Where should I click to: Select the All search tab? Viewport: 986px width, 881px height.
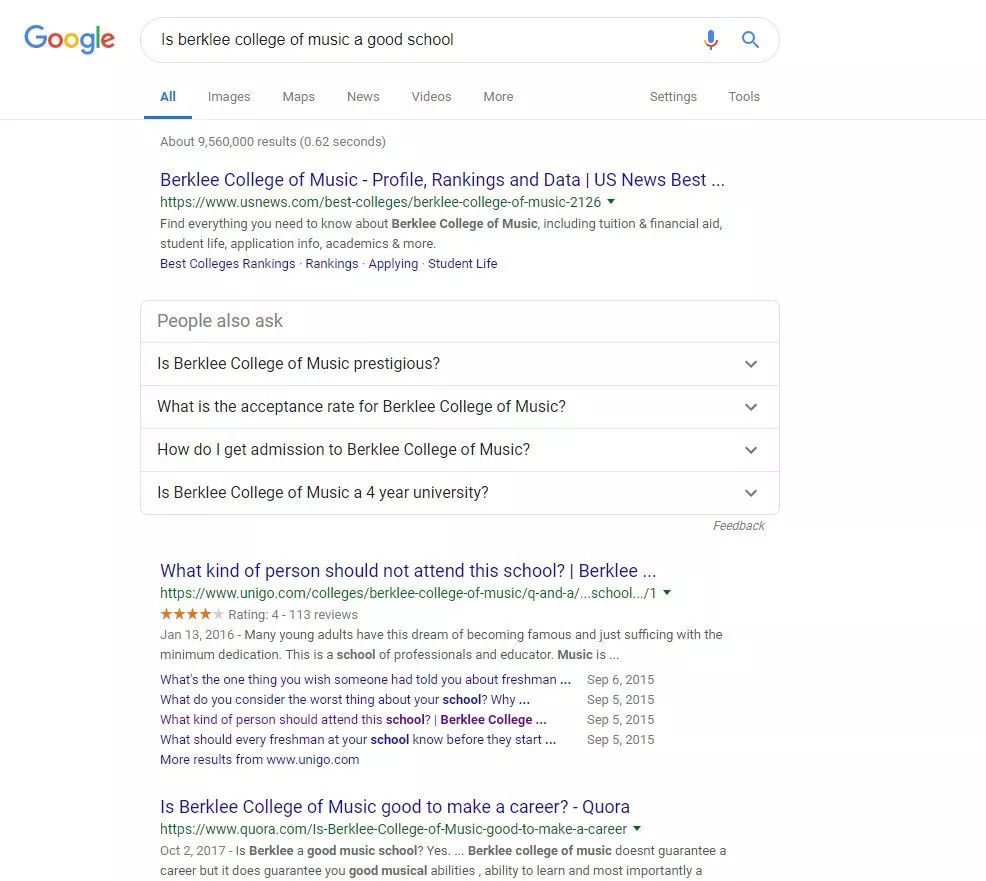(168, 97)
